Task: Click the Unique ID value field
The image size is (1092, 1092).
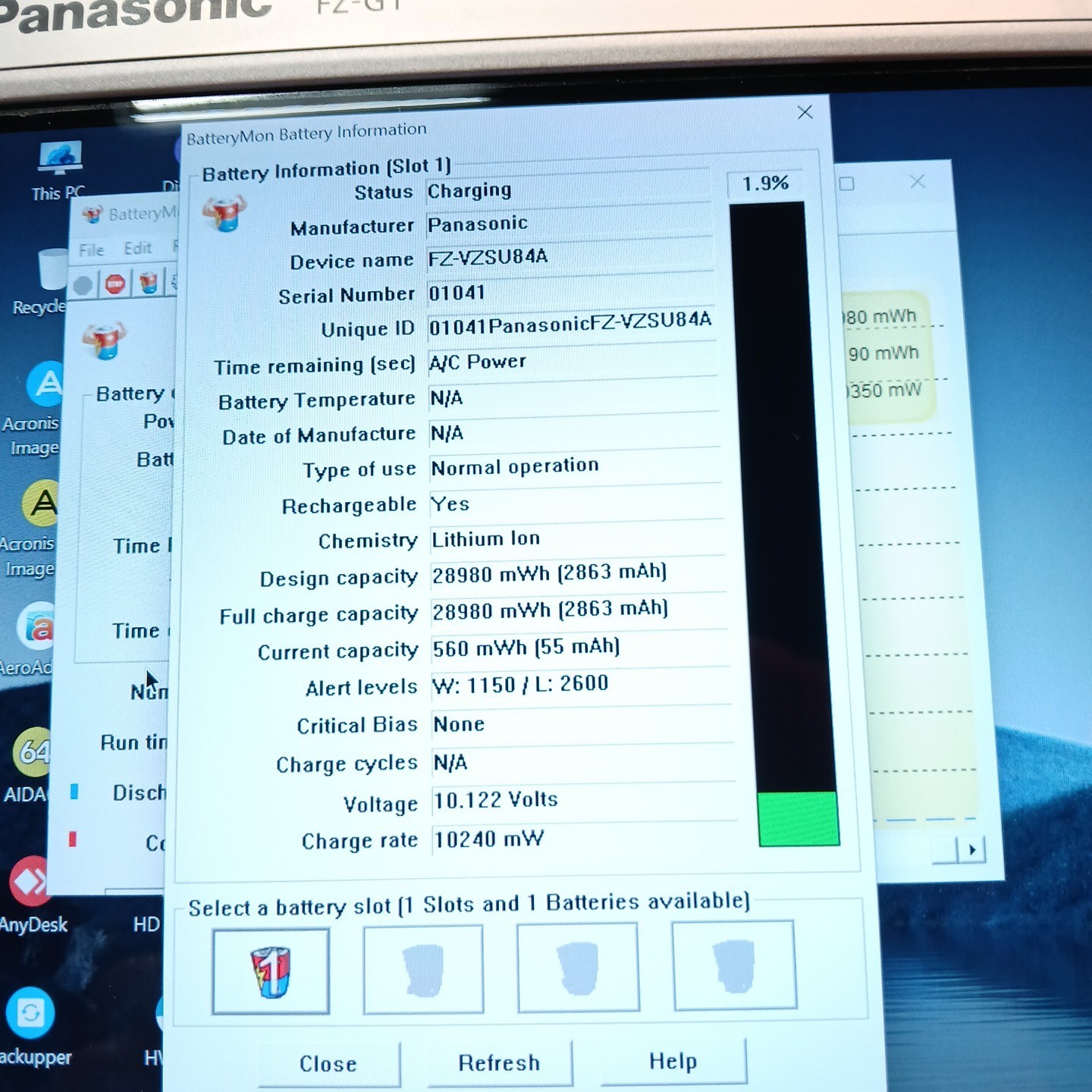Action: (572, 325)
